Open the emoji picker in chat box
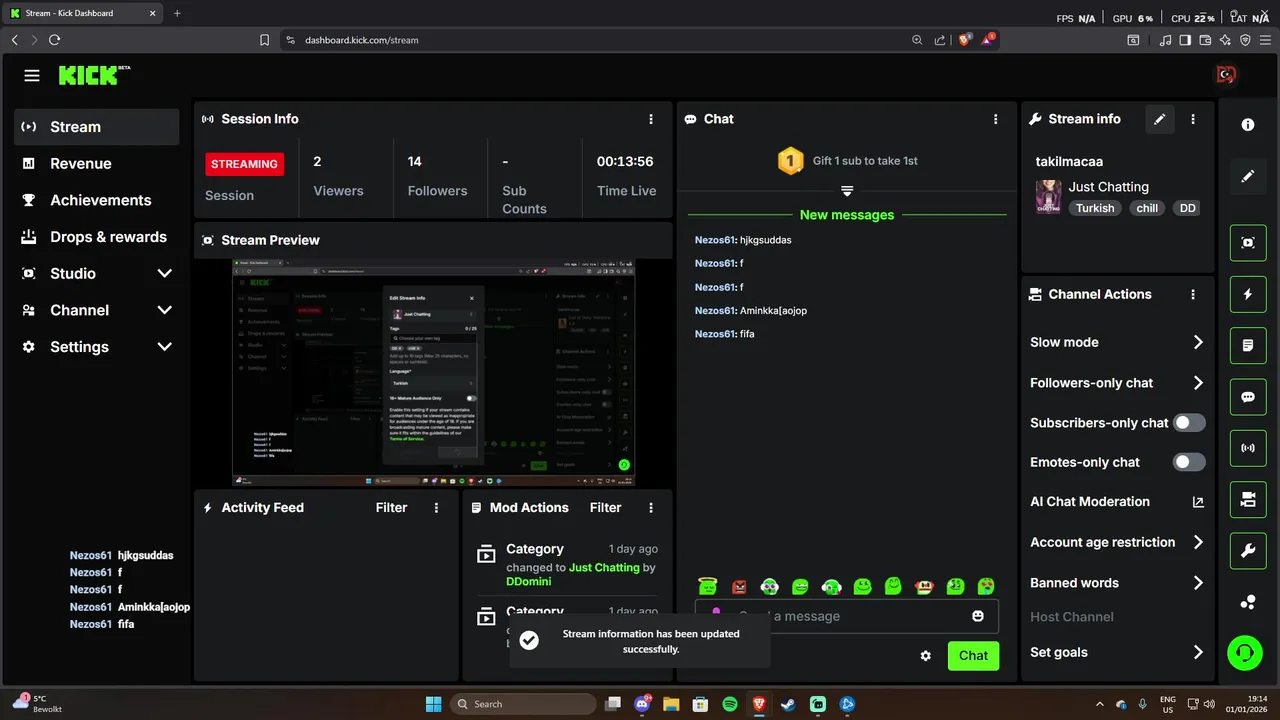This screenshot has height=720, width=1280. click(x=978, y=616)
